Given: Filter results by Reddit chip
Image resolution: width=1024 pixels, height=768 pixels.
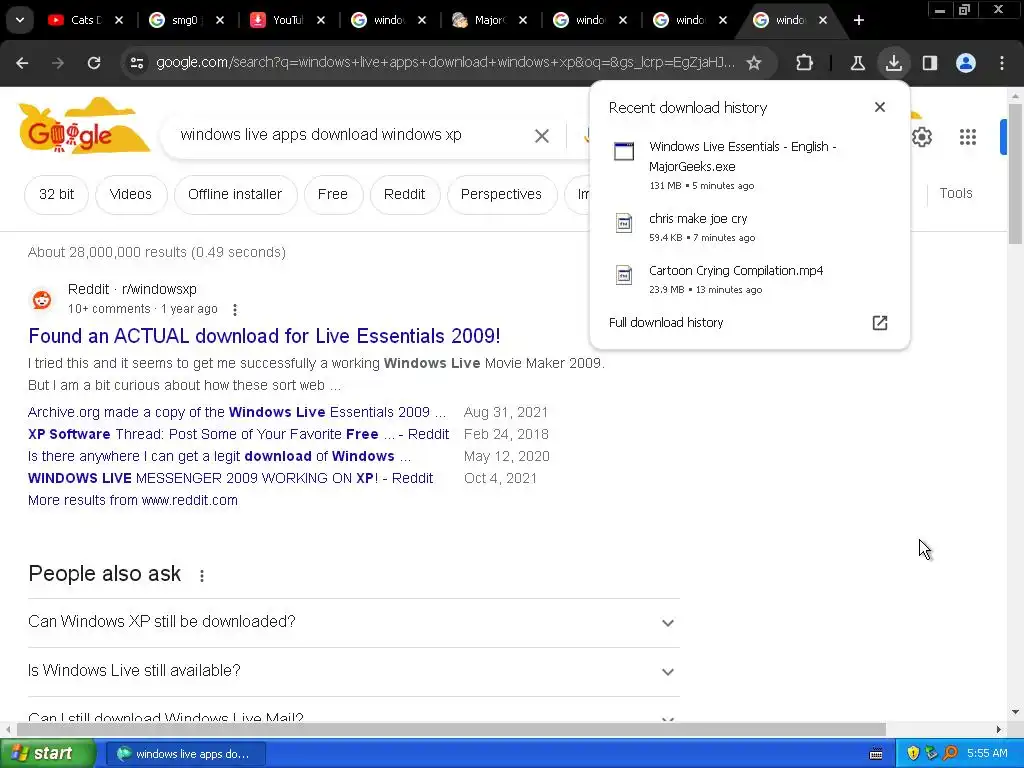Looking at the screenshot, I should (404, 195).
